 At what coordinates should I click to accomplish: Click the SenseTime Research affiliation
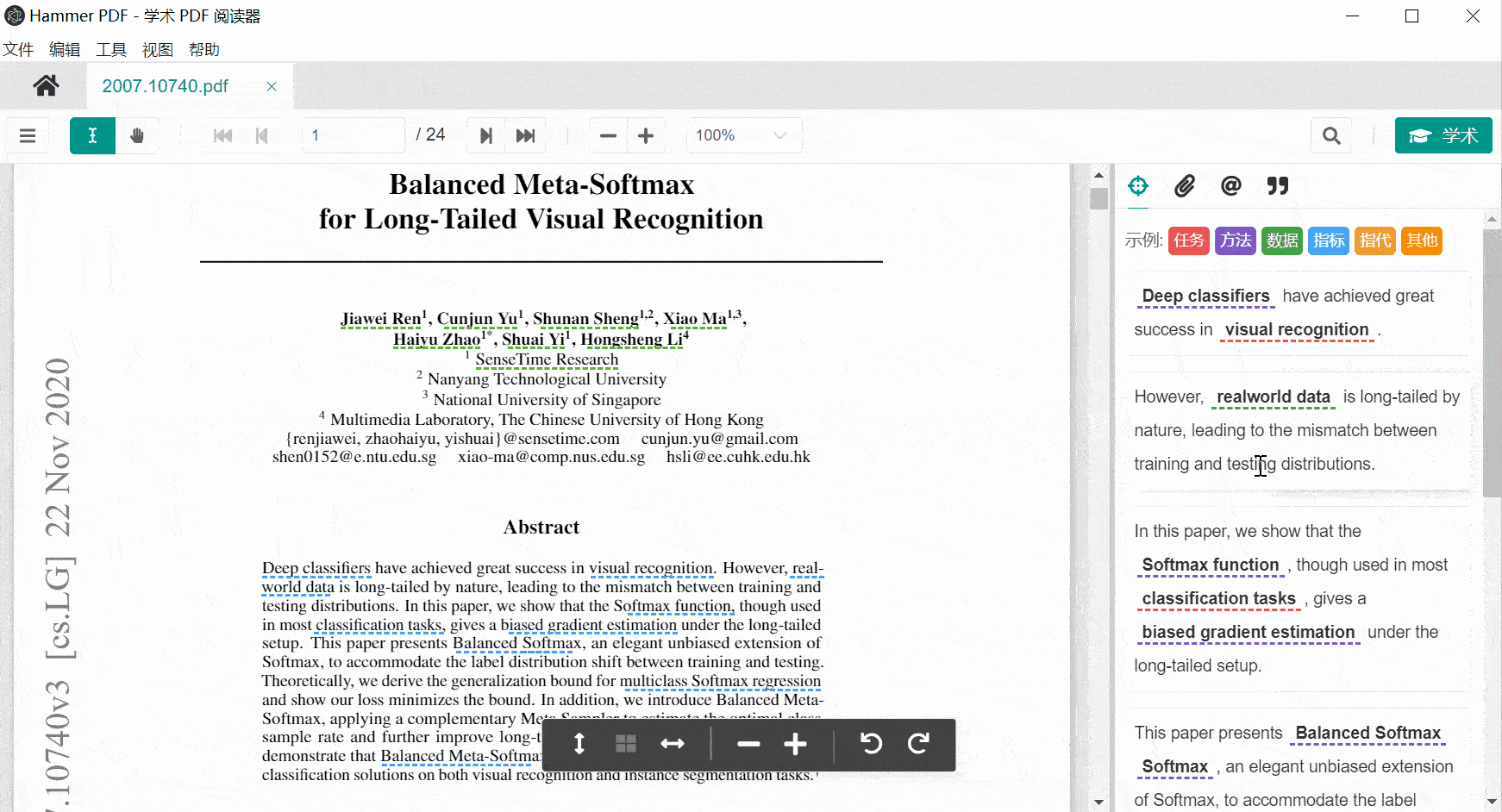(547, 359)
